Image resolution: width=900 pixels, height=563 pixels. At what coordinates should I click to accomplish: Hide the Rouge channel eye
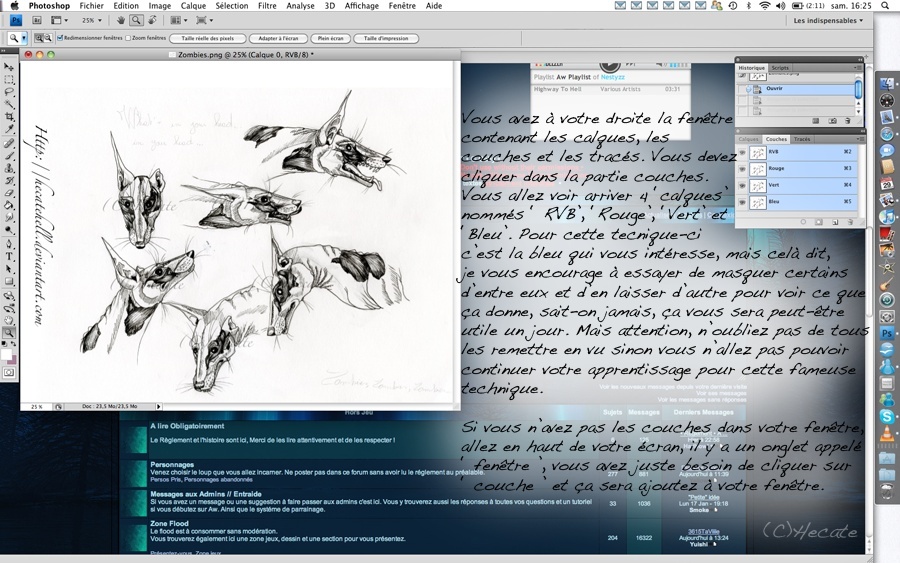coord(742,169)
